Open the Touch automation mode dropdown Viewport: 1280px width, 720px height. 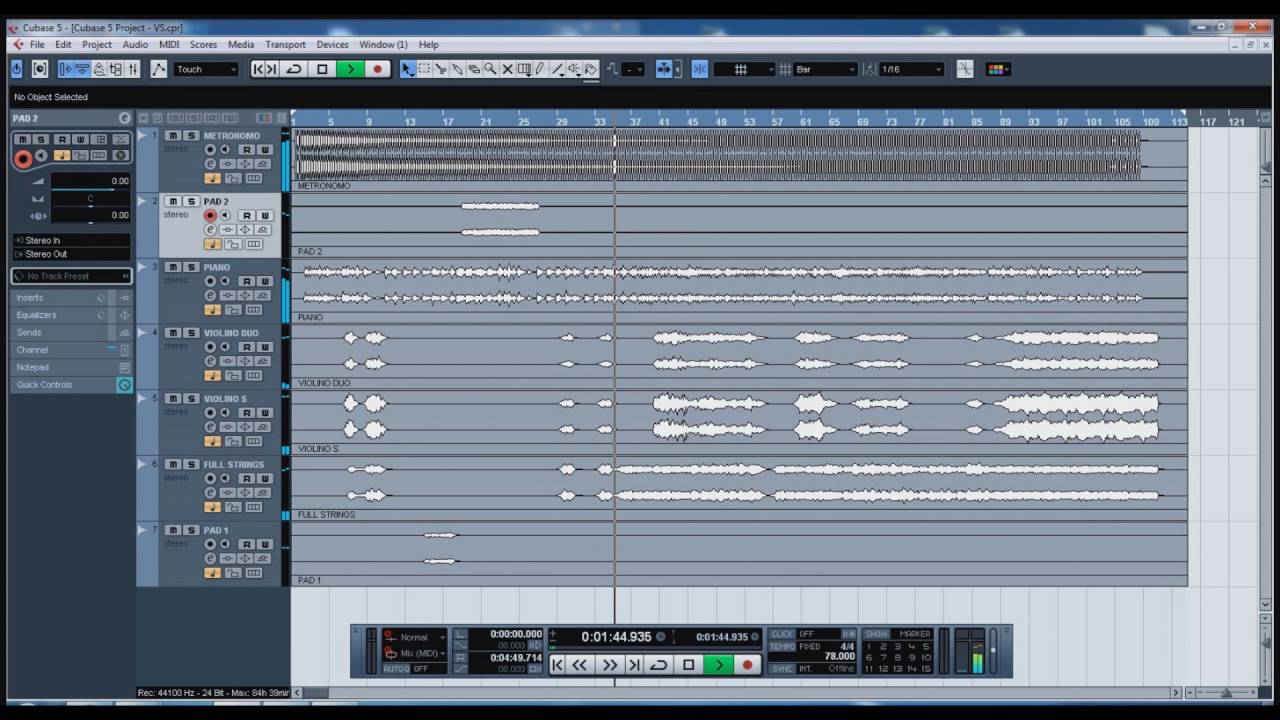[x=206, y=69]
